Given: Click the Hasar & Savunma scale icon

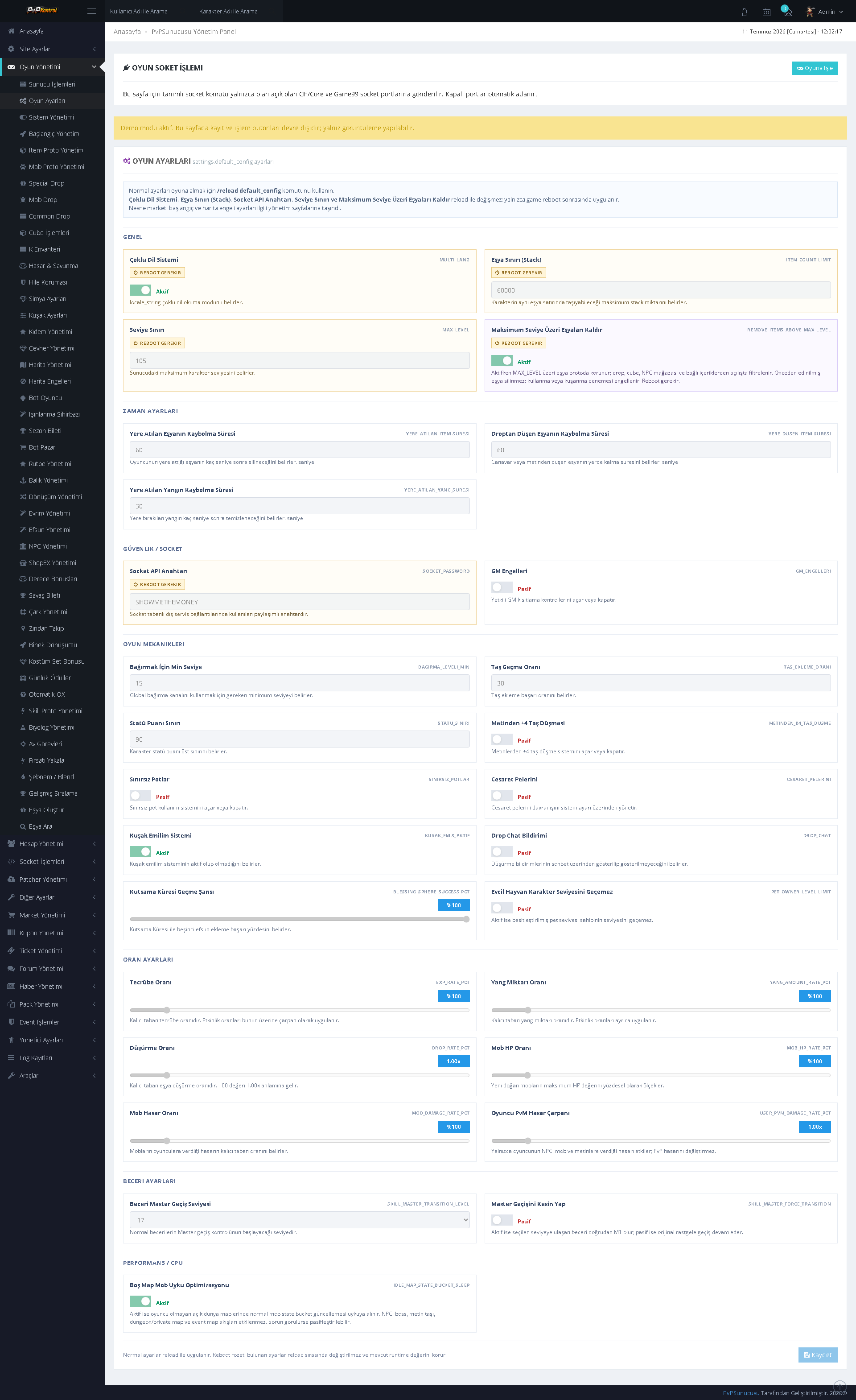Looking at the screenshot, I should (23, 265).
